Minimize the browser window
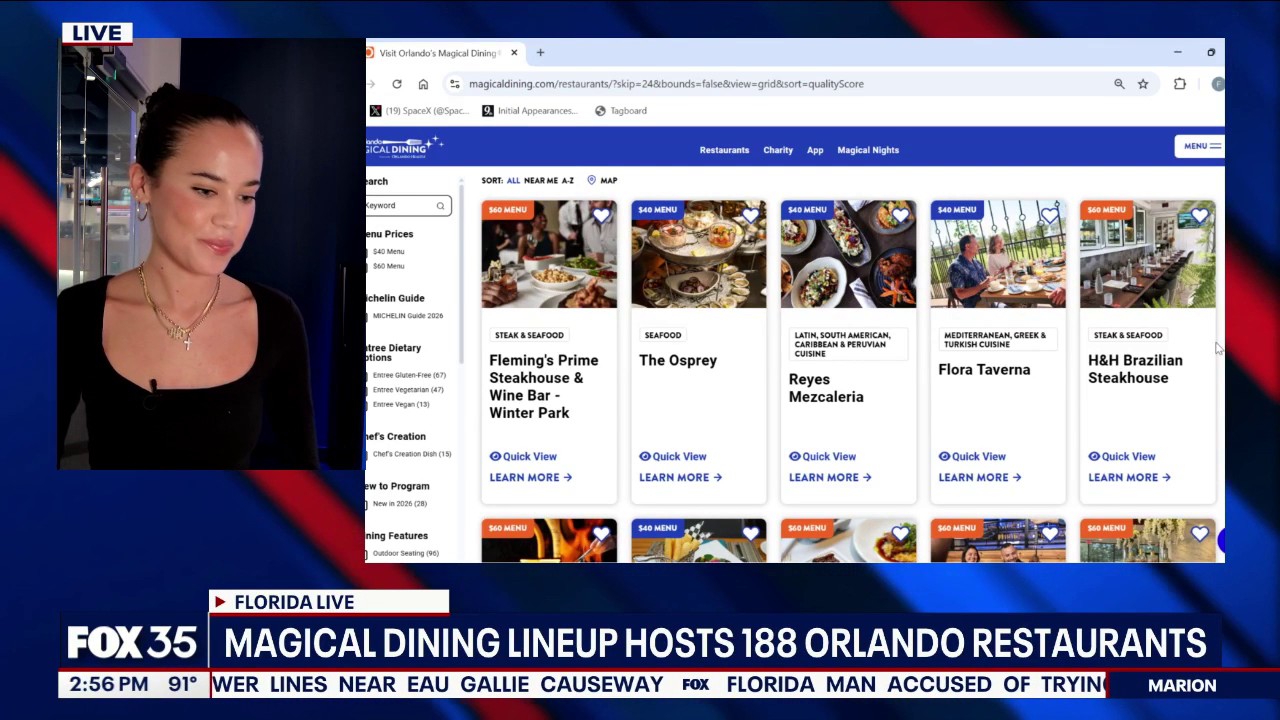The height and width of the screenshot is (720, 1280). click(1178, 53)
